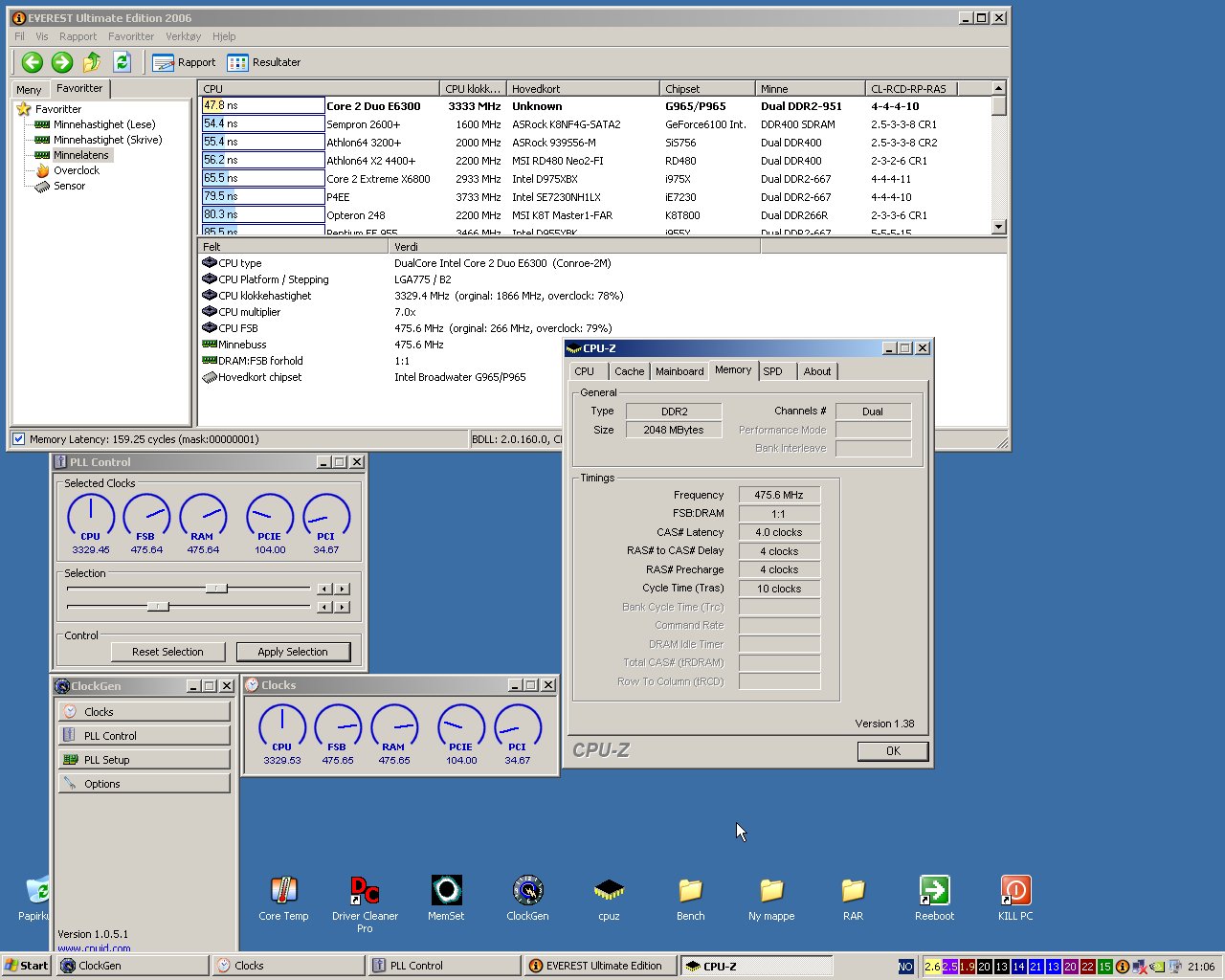1225x980 pixels.
Task: Launch the Reeboot desktop shortcut
Action: (x=934, y=898)
